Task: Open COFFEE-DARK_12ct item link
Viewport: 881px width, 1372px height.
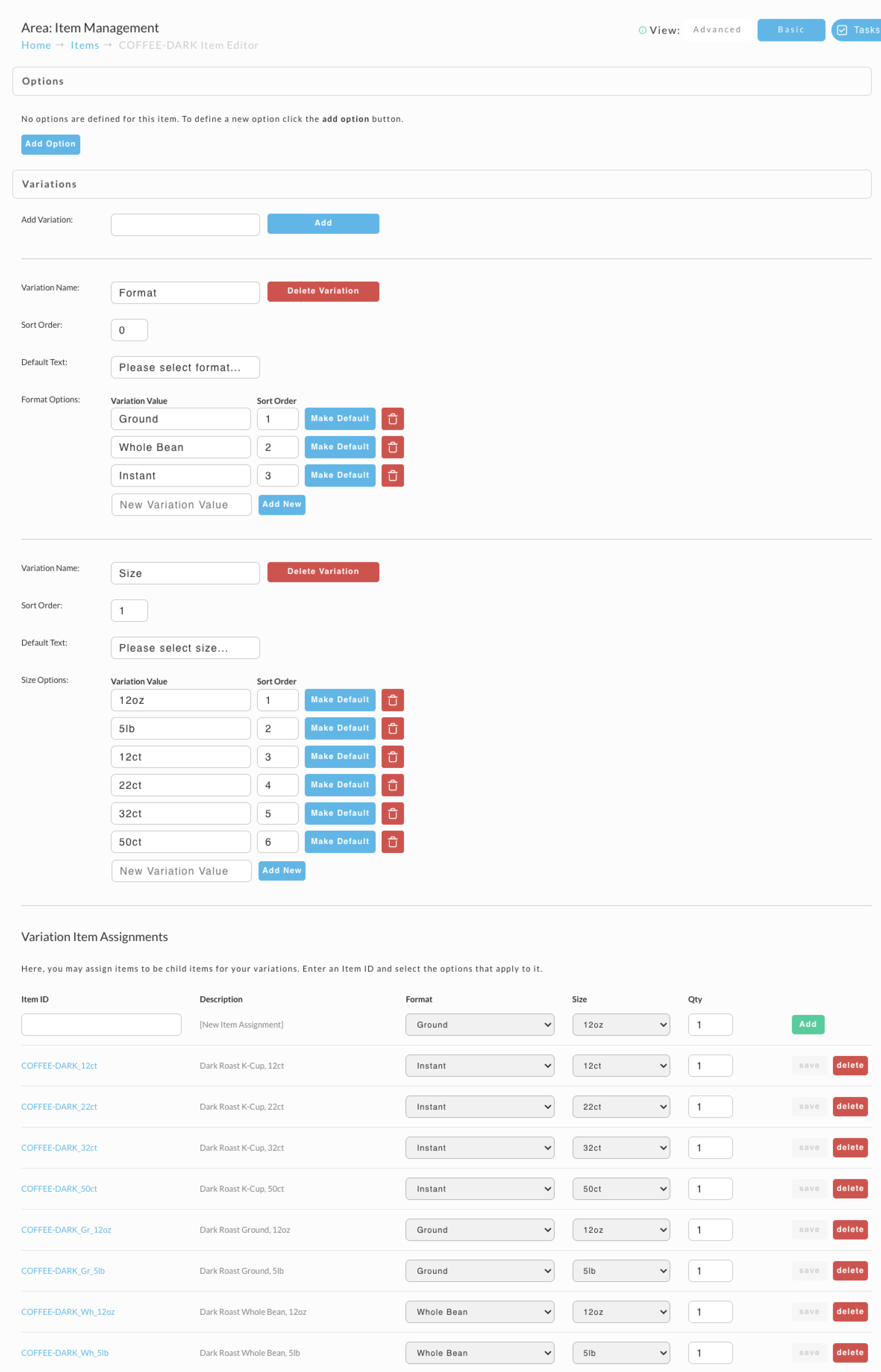Action: click(59, 1066)
